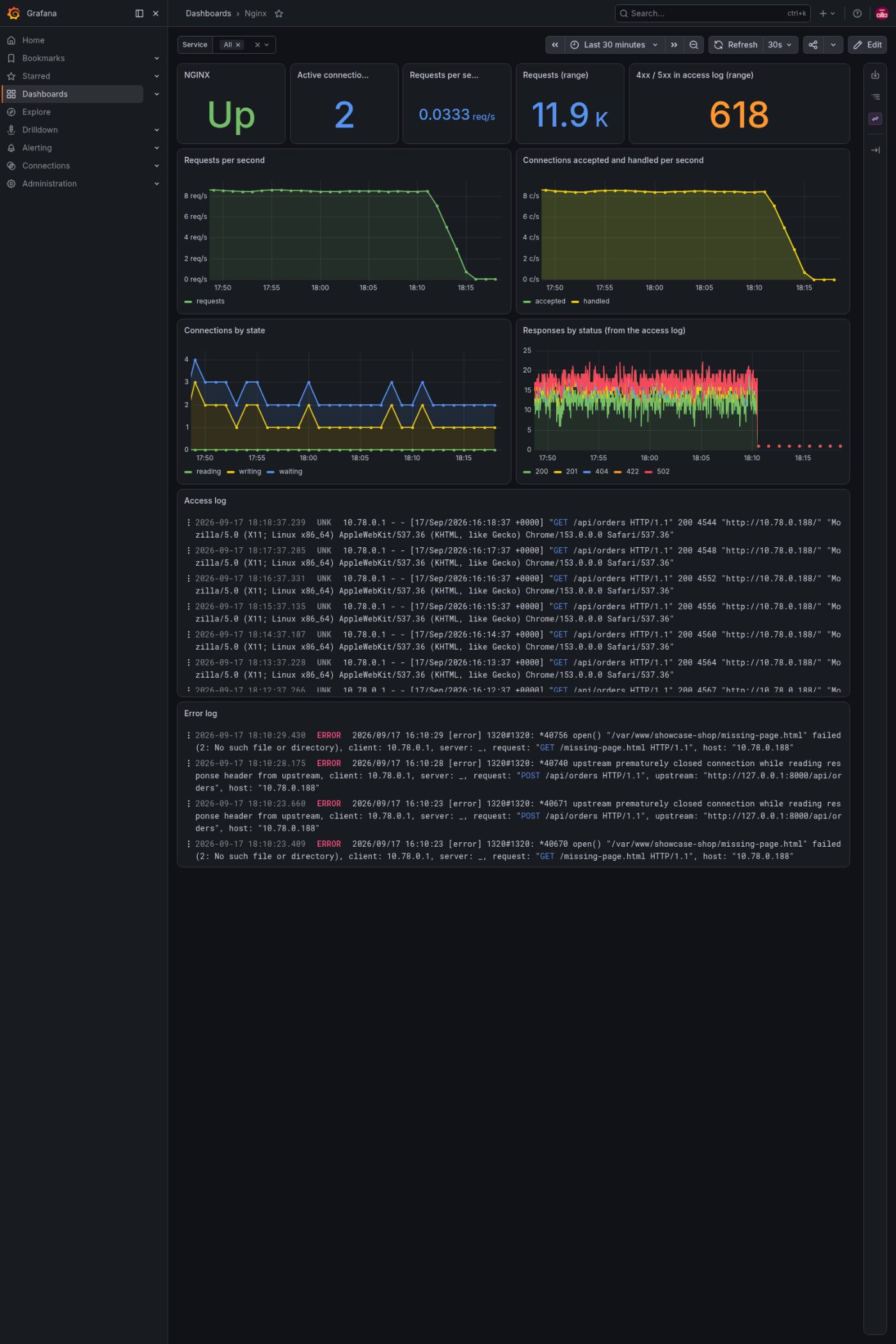This screenshot has height=1344, width=896.
Task: Open log line menu for 18:10:29.430 error
Action: (x=188, y=735)
